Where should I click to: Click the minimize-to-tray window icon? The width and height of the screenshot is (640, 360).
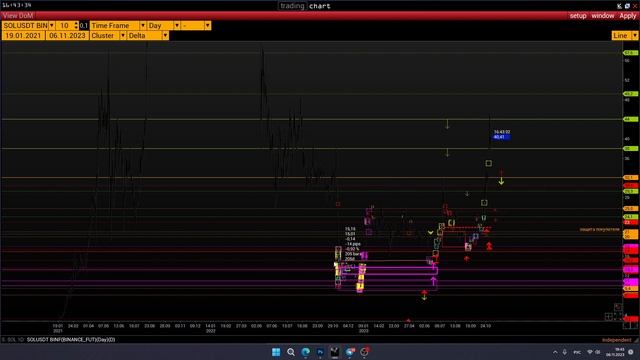619,6
